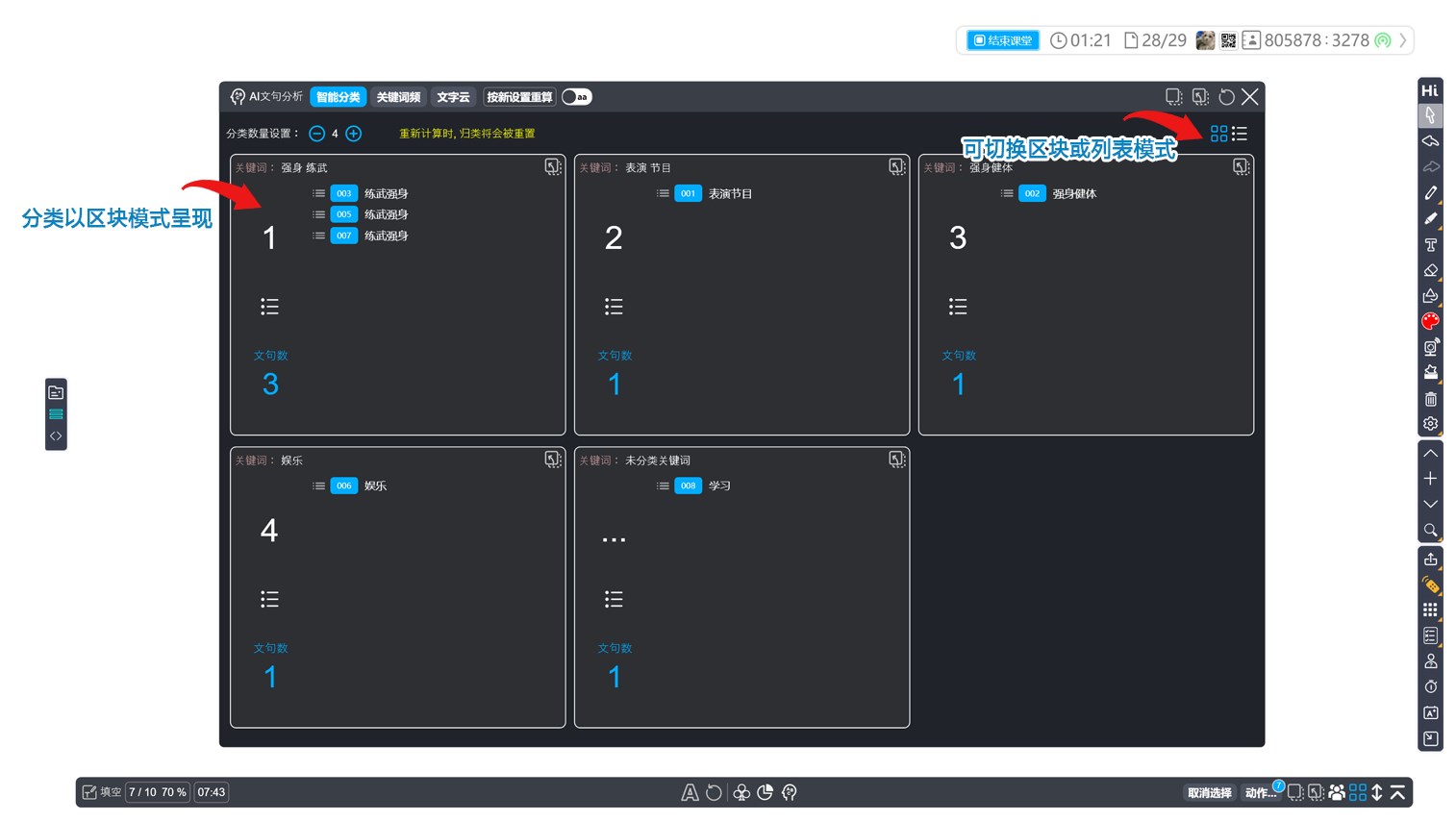Switch to the 文字云 tab
1456x821 pixels.
(x=453, y=97)
